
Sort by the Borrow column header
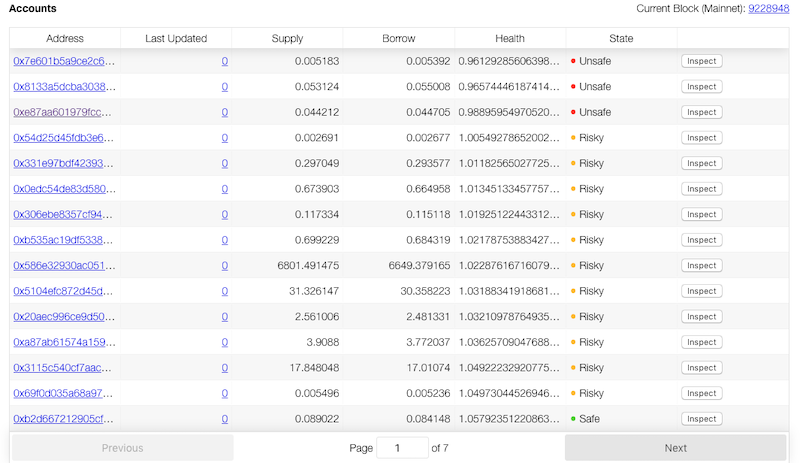pos(398,38)
